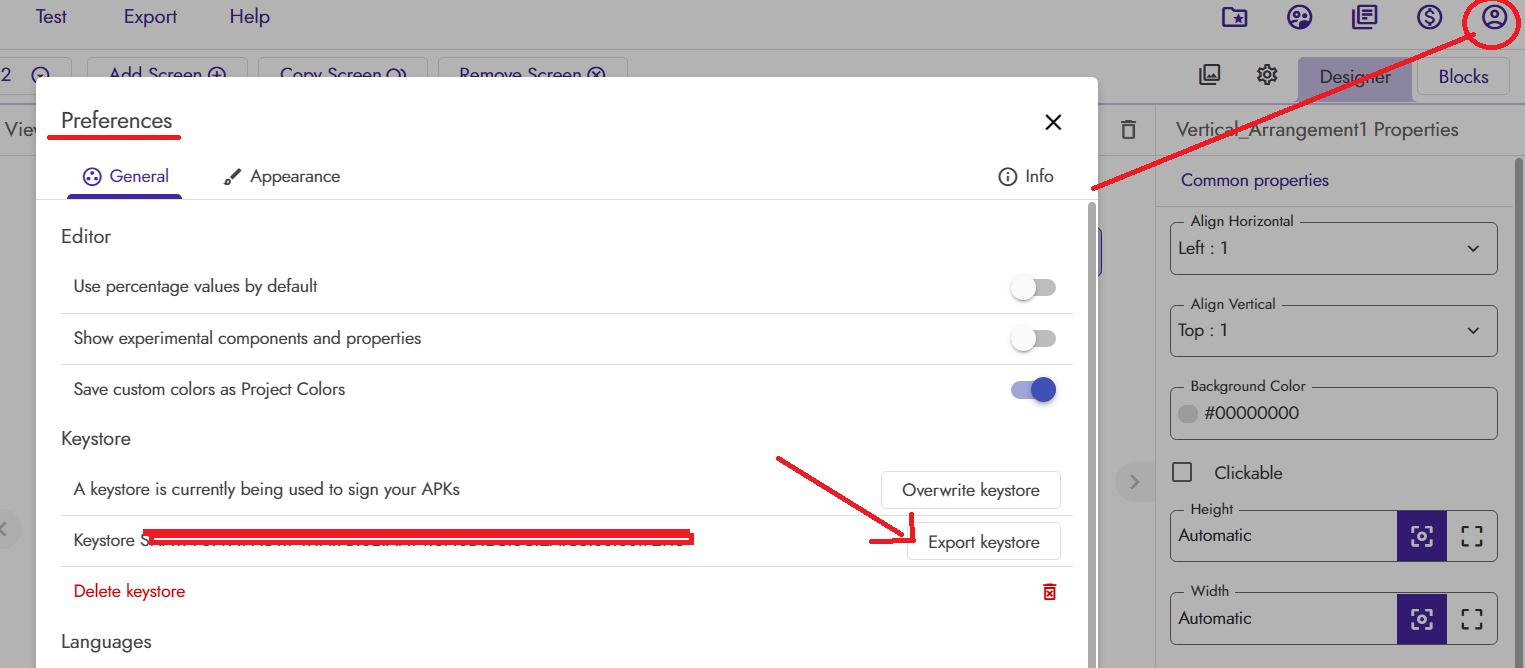Viewport: 1525px width, 668px height.
Task: Click the Background Color swatch
Action: [1188, 414]
